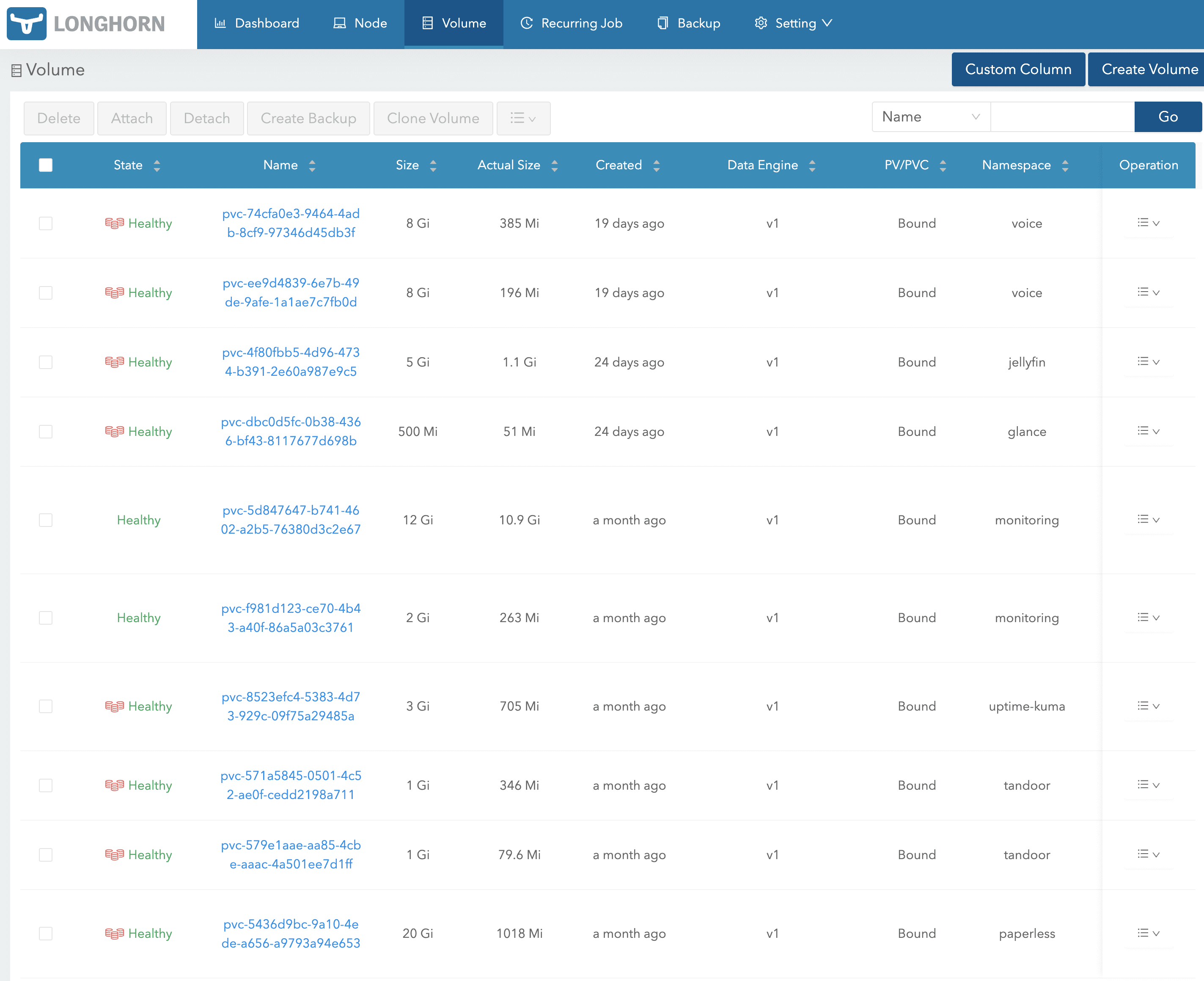Focus the volume search text field
1204x981 pixels.
pyautogui.click(x=1062, y=117)
